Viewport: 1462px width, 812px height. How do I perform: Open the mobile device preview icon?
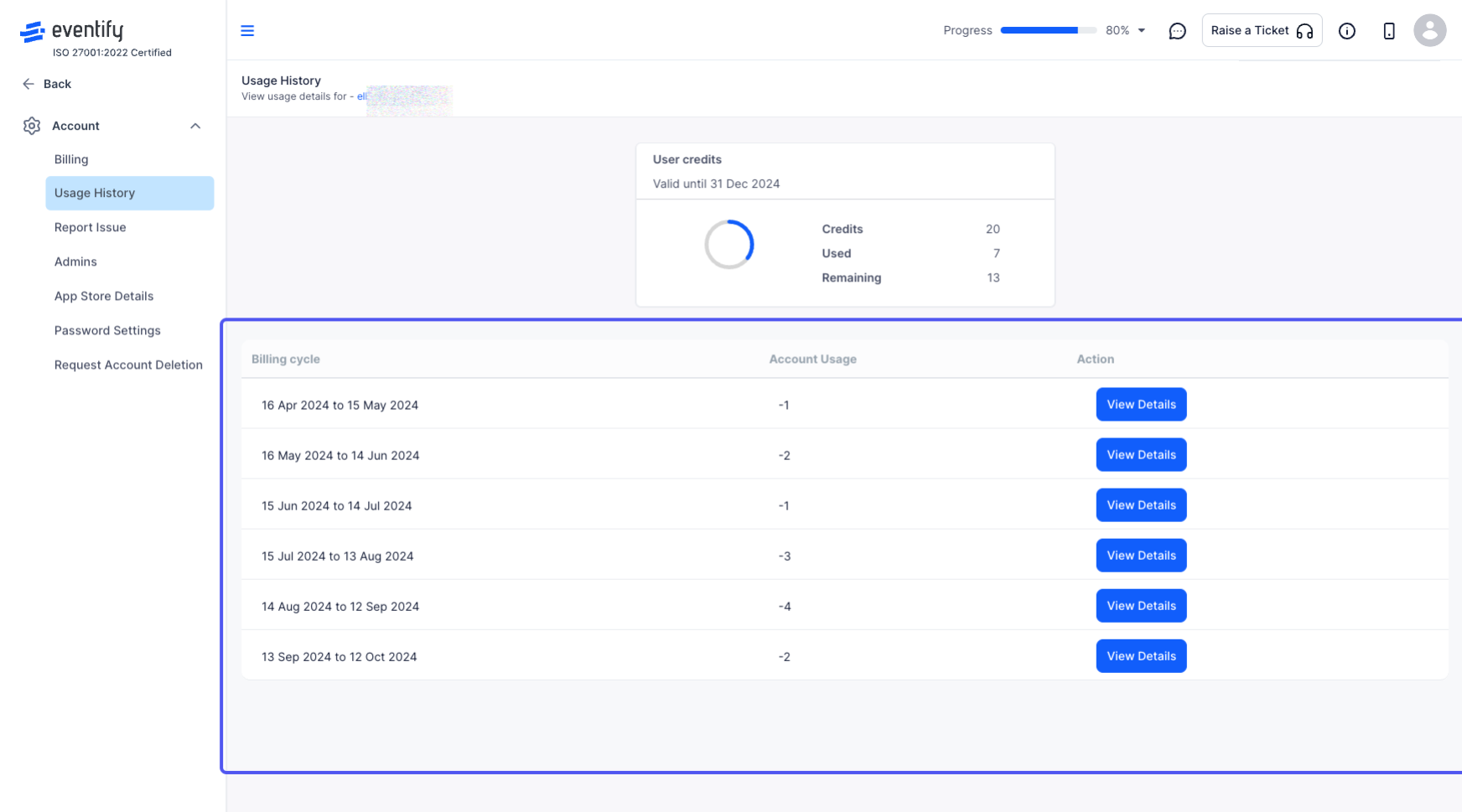1388,31
